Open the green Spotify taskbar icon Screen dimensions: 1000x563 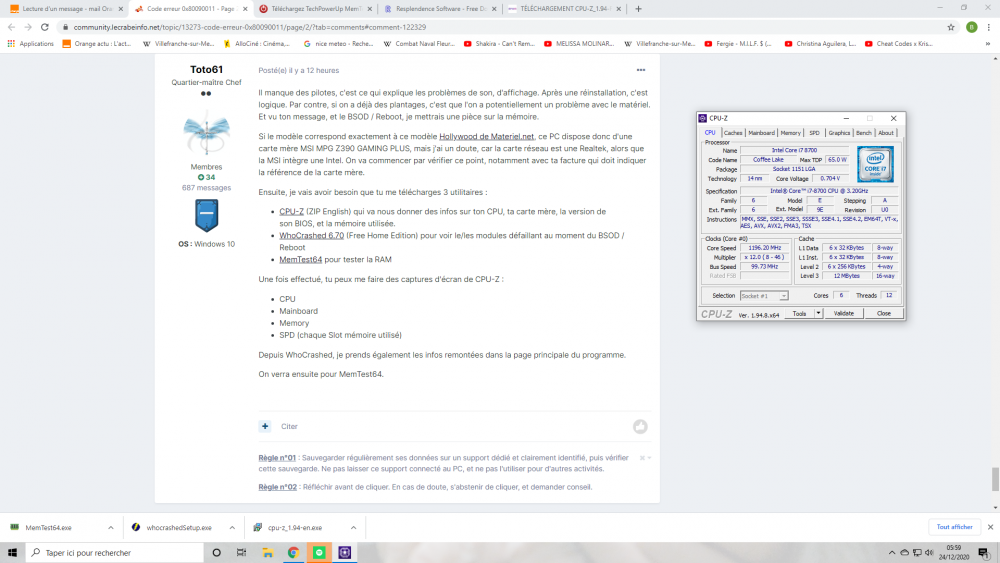click(x=319, y=552)
